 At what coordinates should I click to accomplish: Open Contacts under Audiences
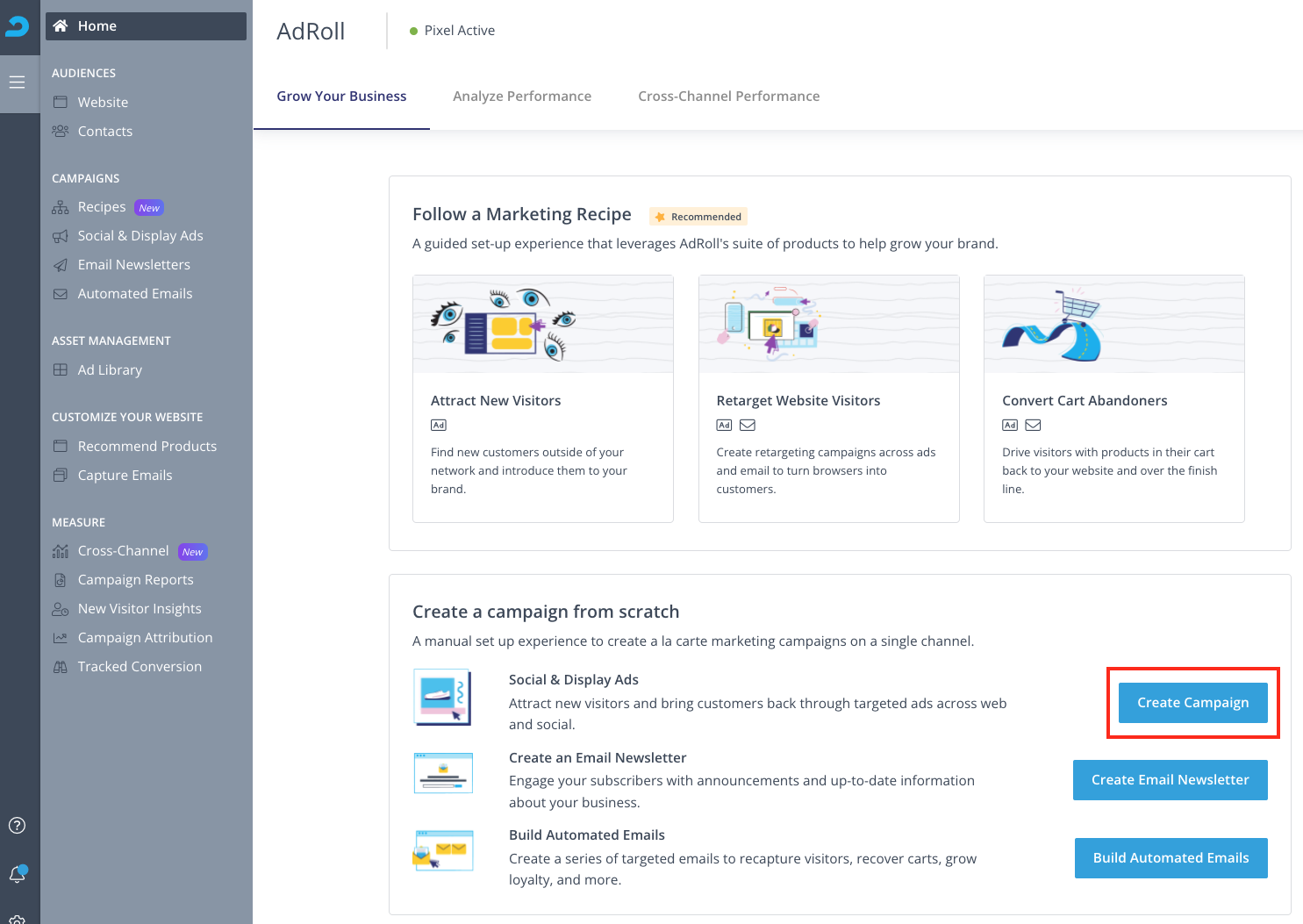coord(105,132)
